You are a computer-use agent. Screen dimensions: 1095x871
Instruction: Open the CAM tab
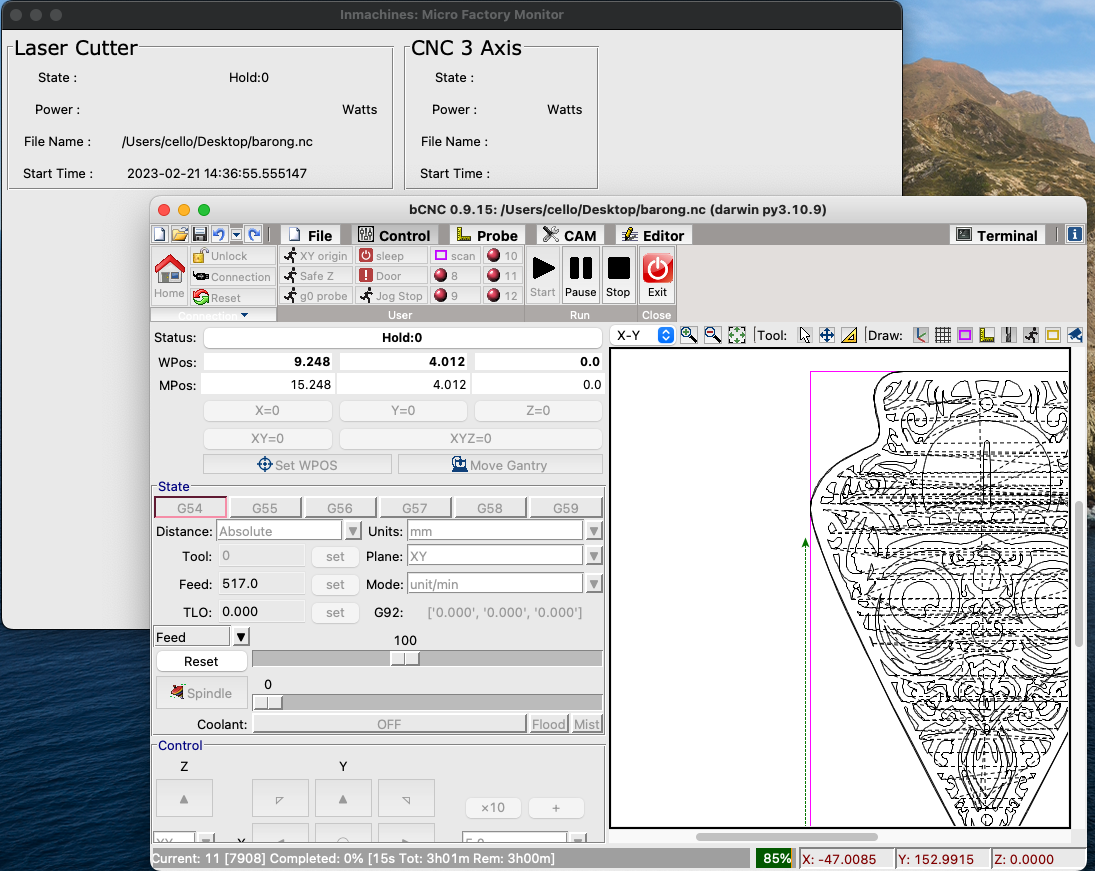(x=568, y=236)
